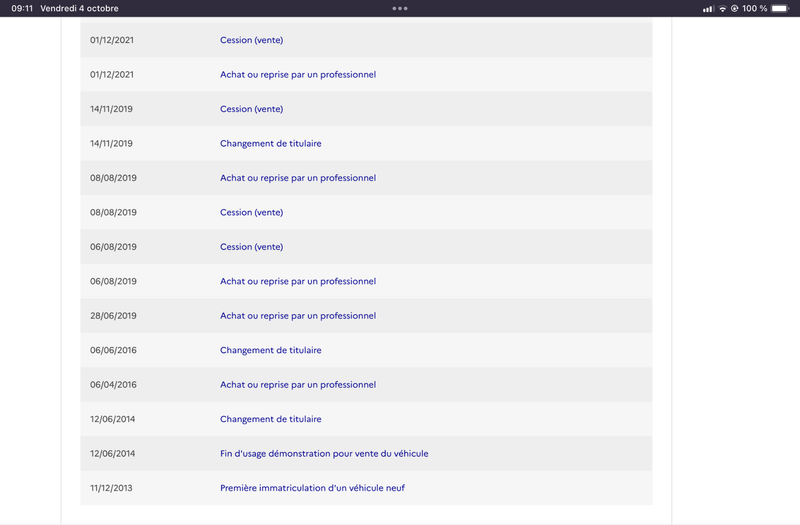Tap the cellular signal bars icon
The height and width of the screenshot is (525, 800).
pos(708,9)
